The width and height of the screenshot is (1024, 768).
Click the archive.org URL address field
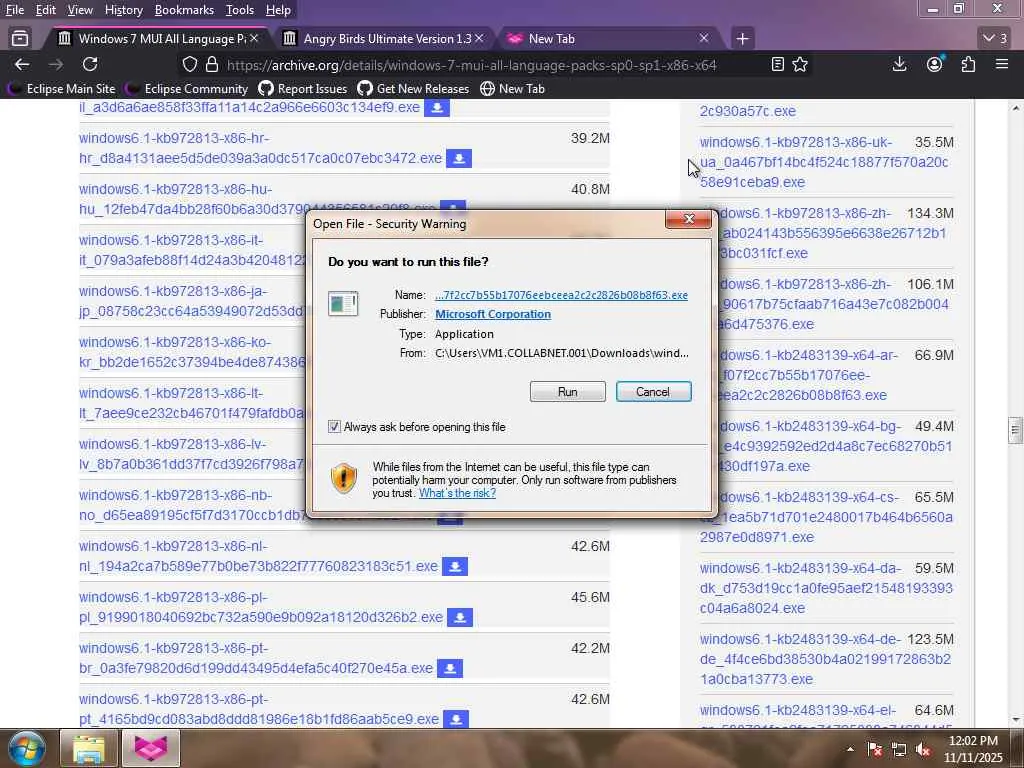(x=472, y=65)
